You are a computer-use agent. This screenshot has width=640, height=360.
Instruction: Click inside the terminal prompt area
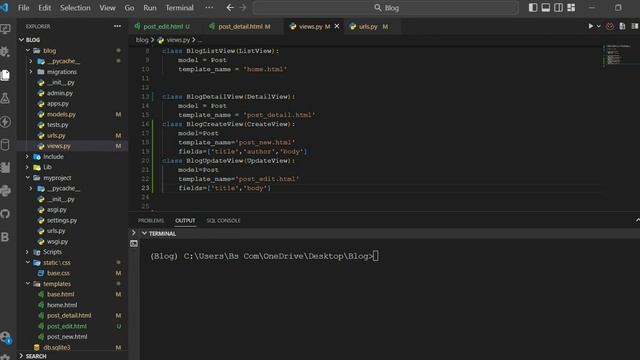click(264, 256)
